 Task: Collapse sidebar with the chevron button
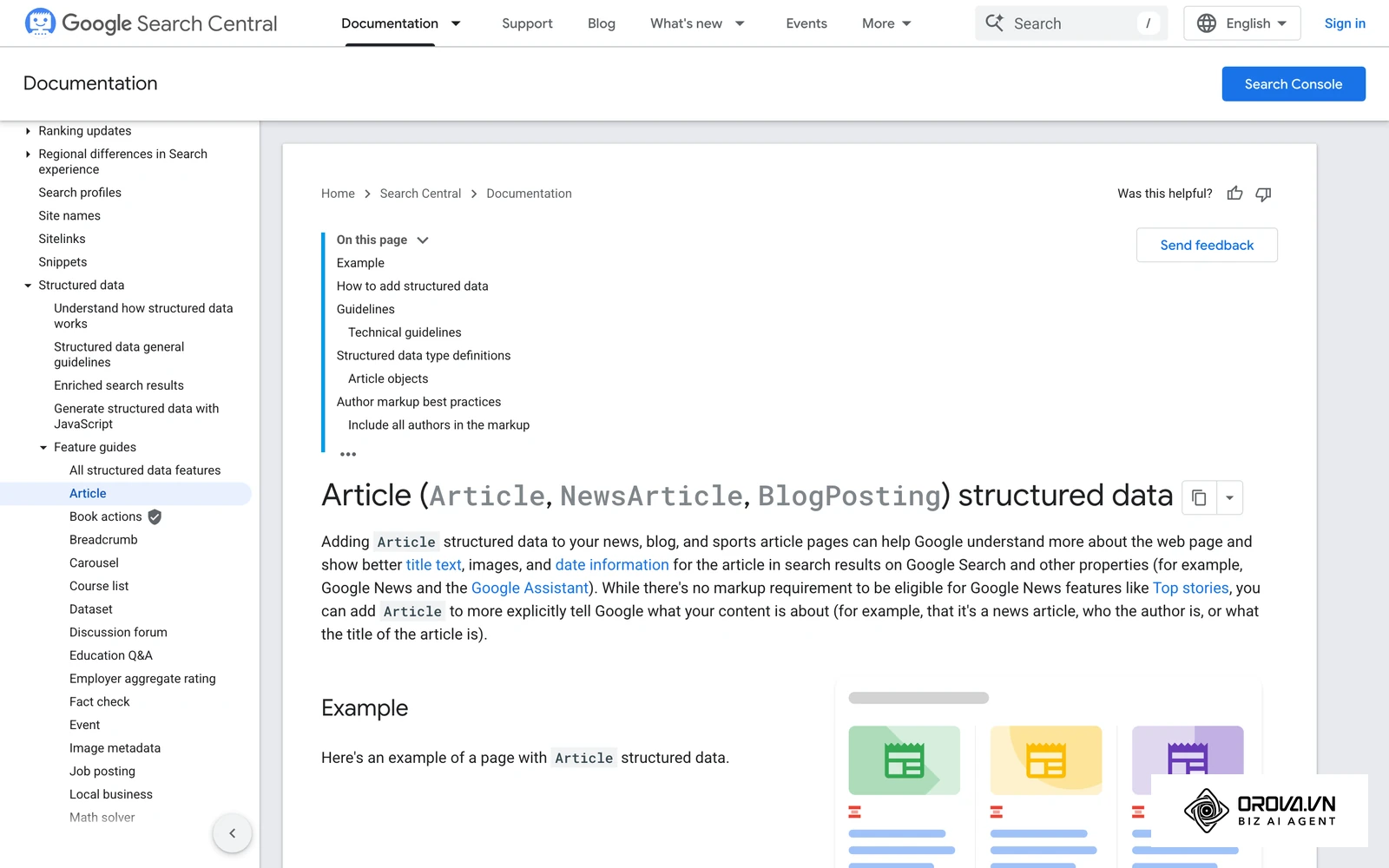point(233,833)
